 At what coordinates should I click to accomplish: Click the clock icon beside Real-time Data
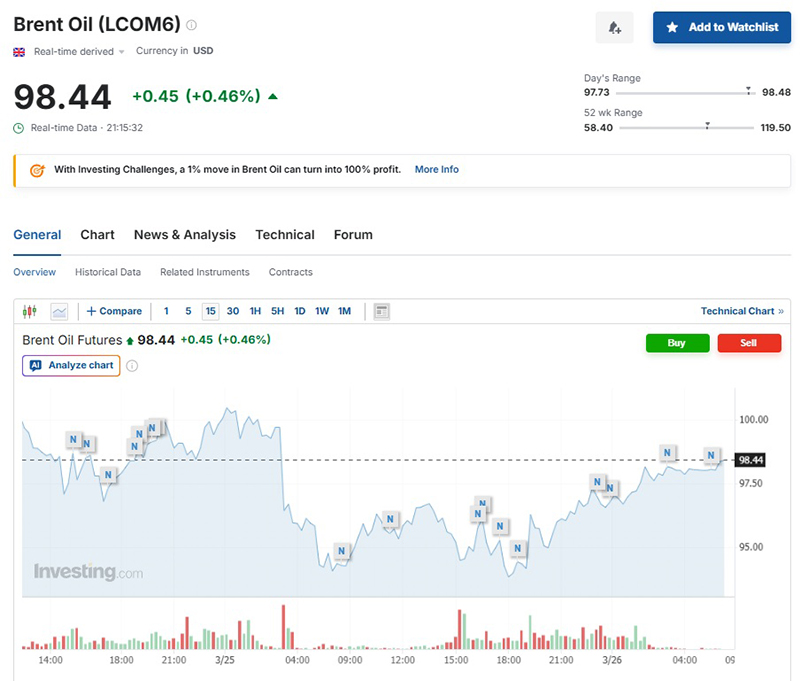pos(19,128)
